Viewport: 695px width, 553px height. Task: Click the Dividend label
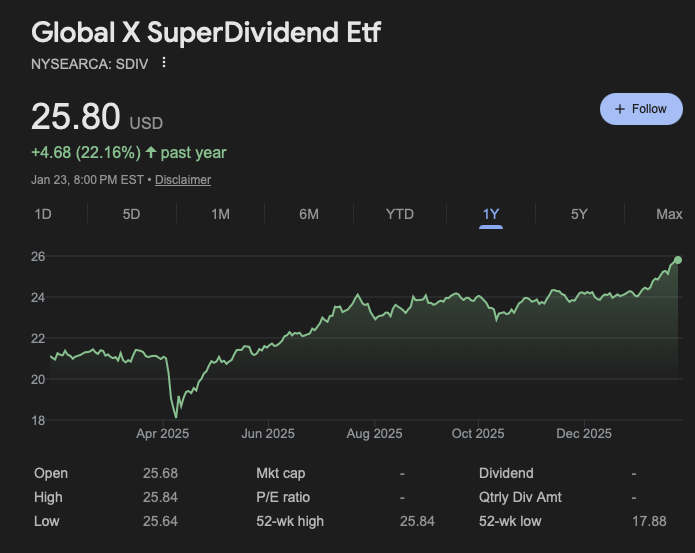pyautogui.click(x=506, y=473)
